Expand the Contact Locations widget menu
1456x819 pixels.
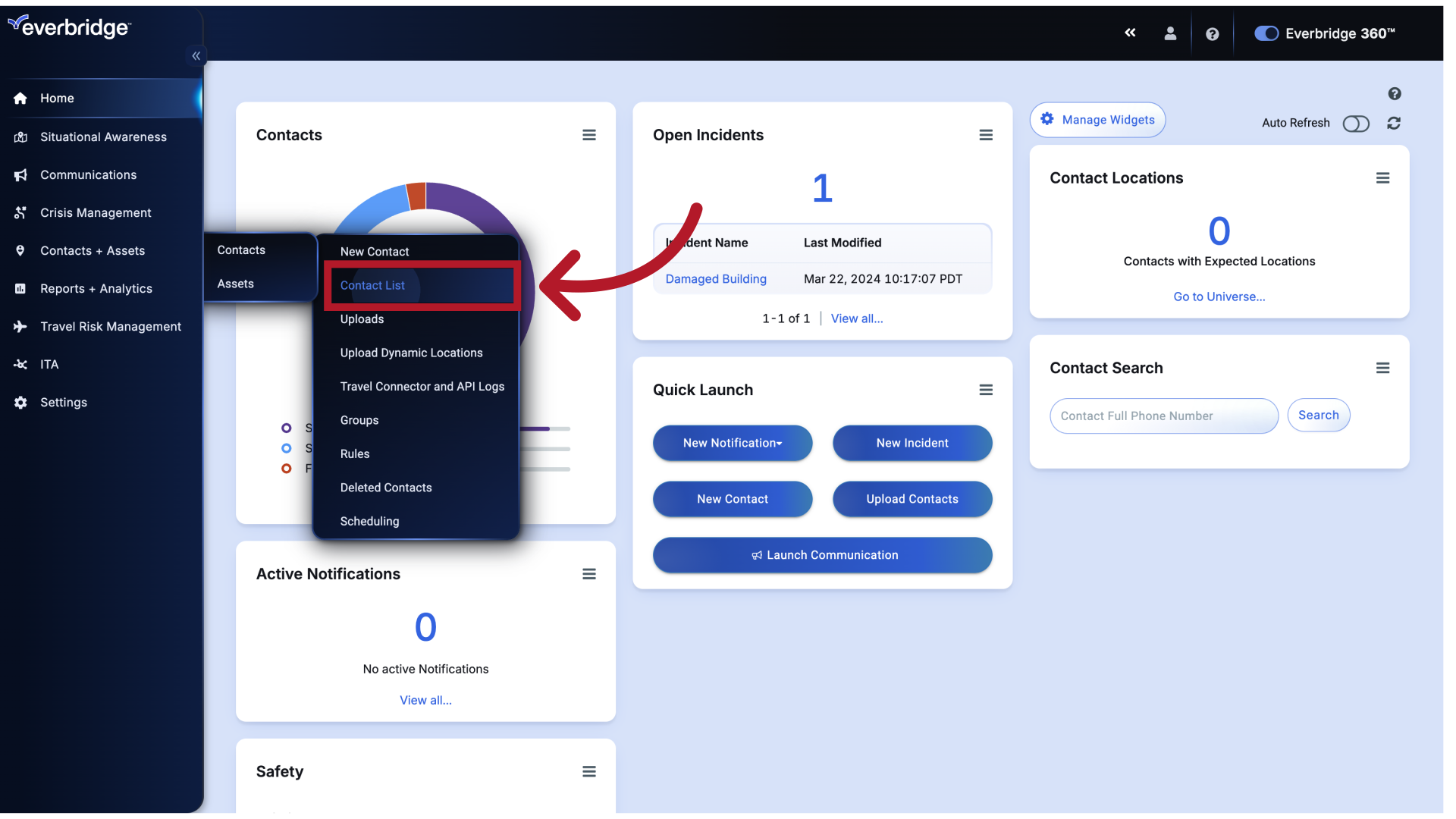pos(1383,178)
